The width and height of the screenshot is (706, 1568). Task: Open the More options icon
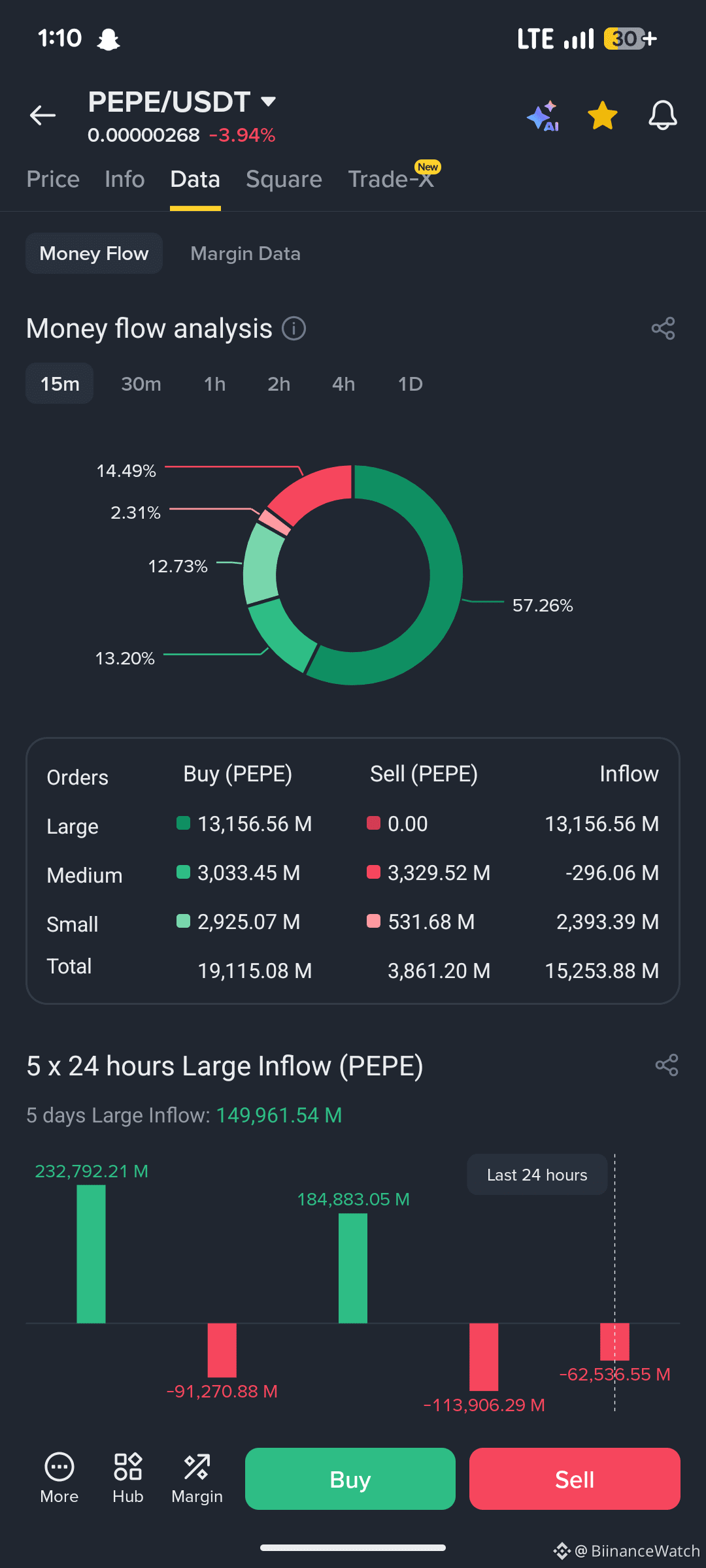(x=59, y=1478)
